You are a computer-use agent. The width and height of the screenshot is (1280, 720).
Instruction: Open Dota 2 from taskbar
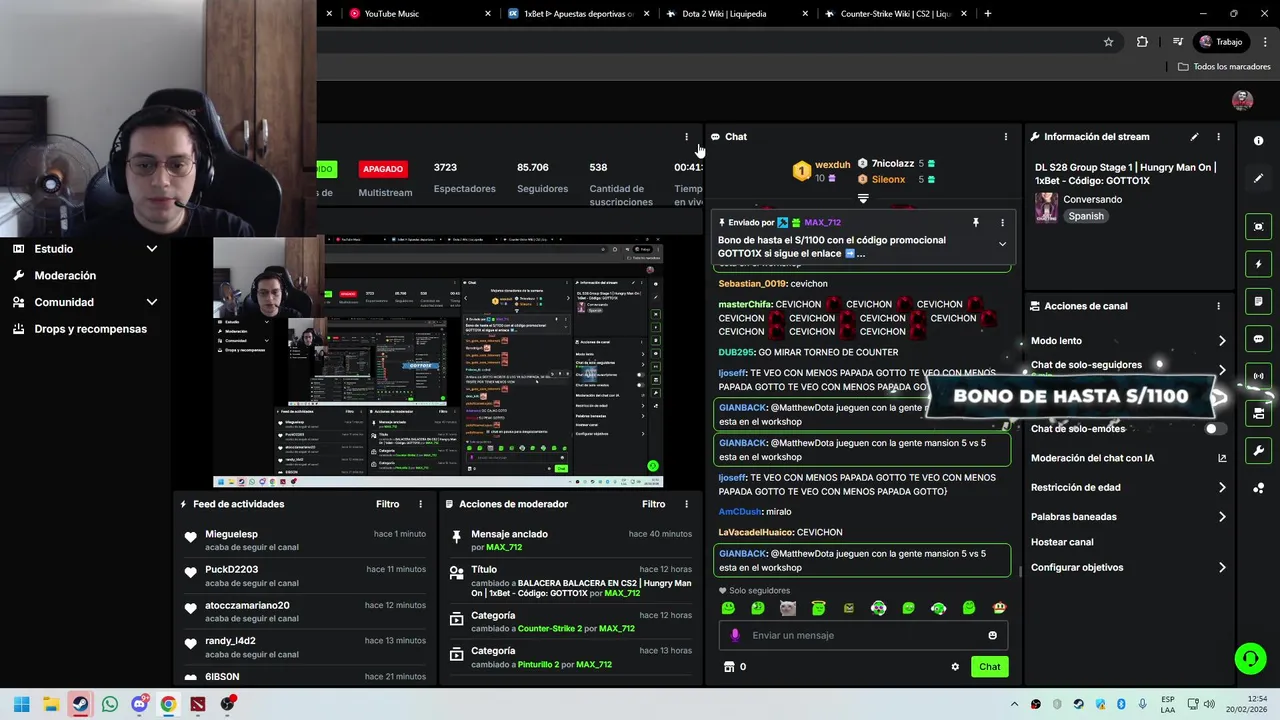pos(198,704)
